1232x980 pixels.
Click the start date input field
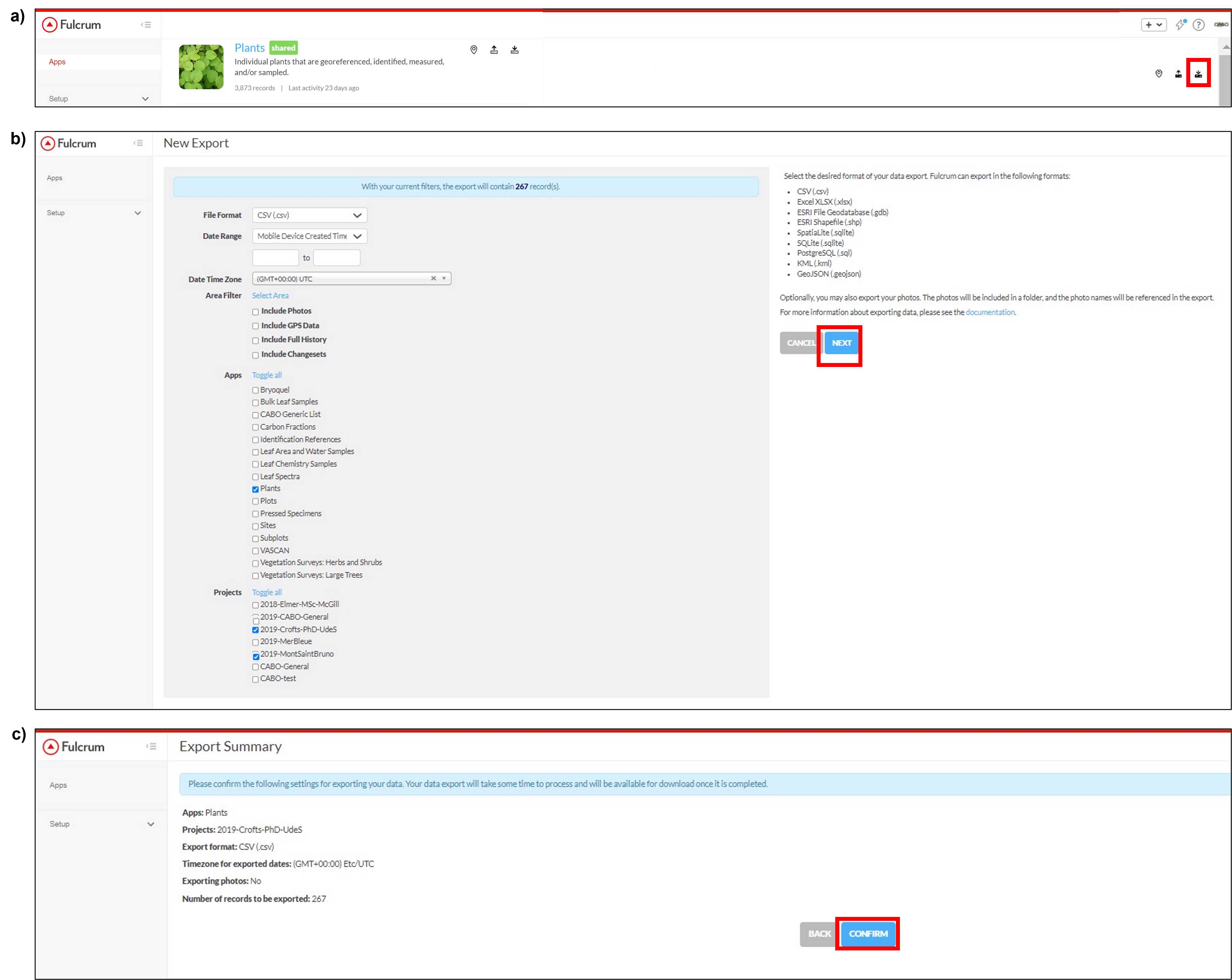click(275, 258)
